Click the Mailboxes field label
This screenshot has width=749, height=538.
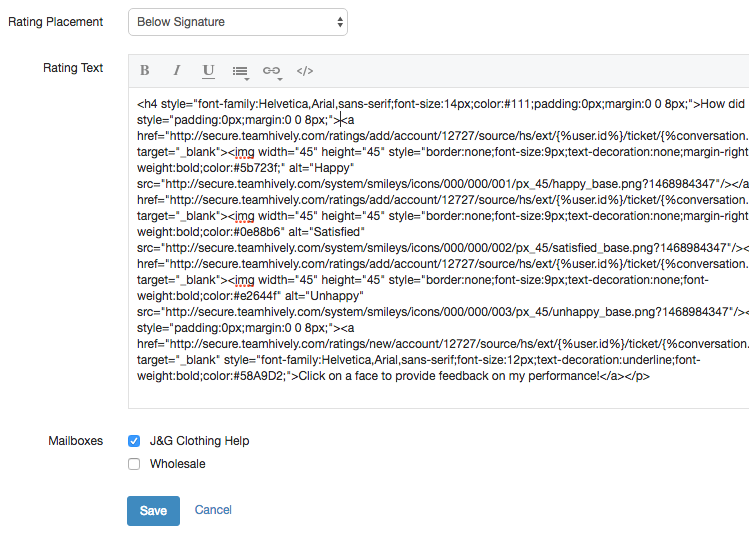(x=76, y=441)
